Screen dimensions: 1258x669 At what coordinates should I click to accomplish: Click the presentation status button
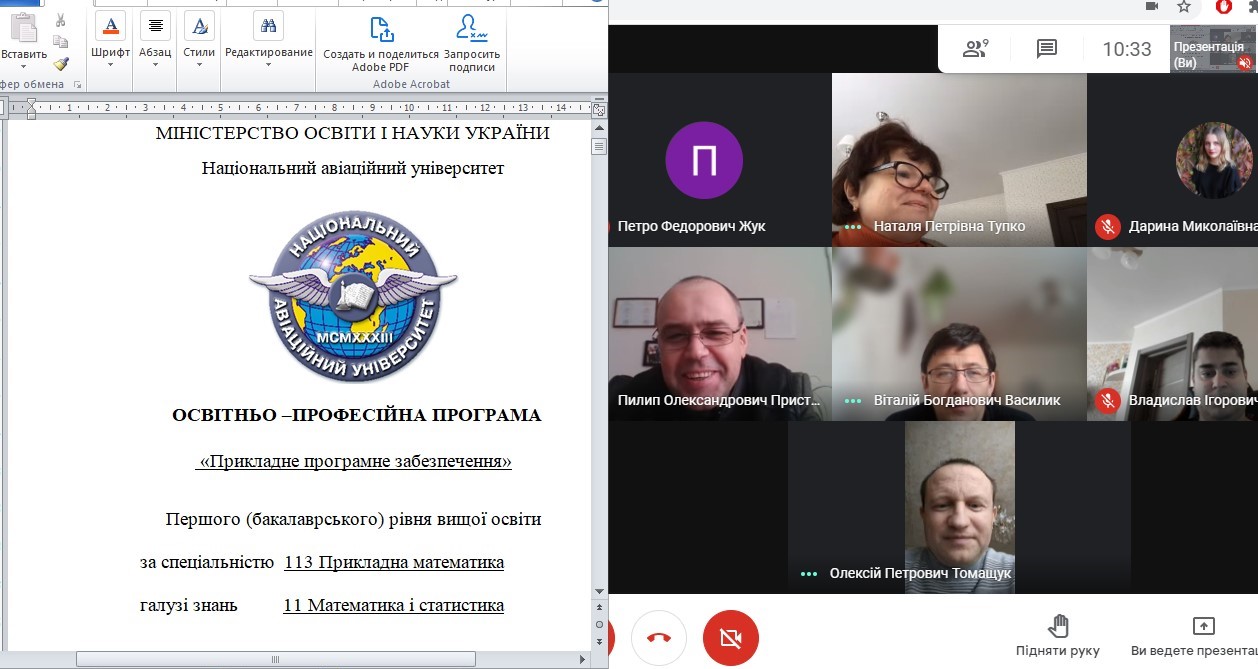[1214, 49]
